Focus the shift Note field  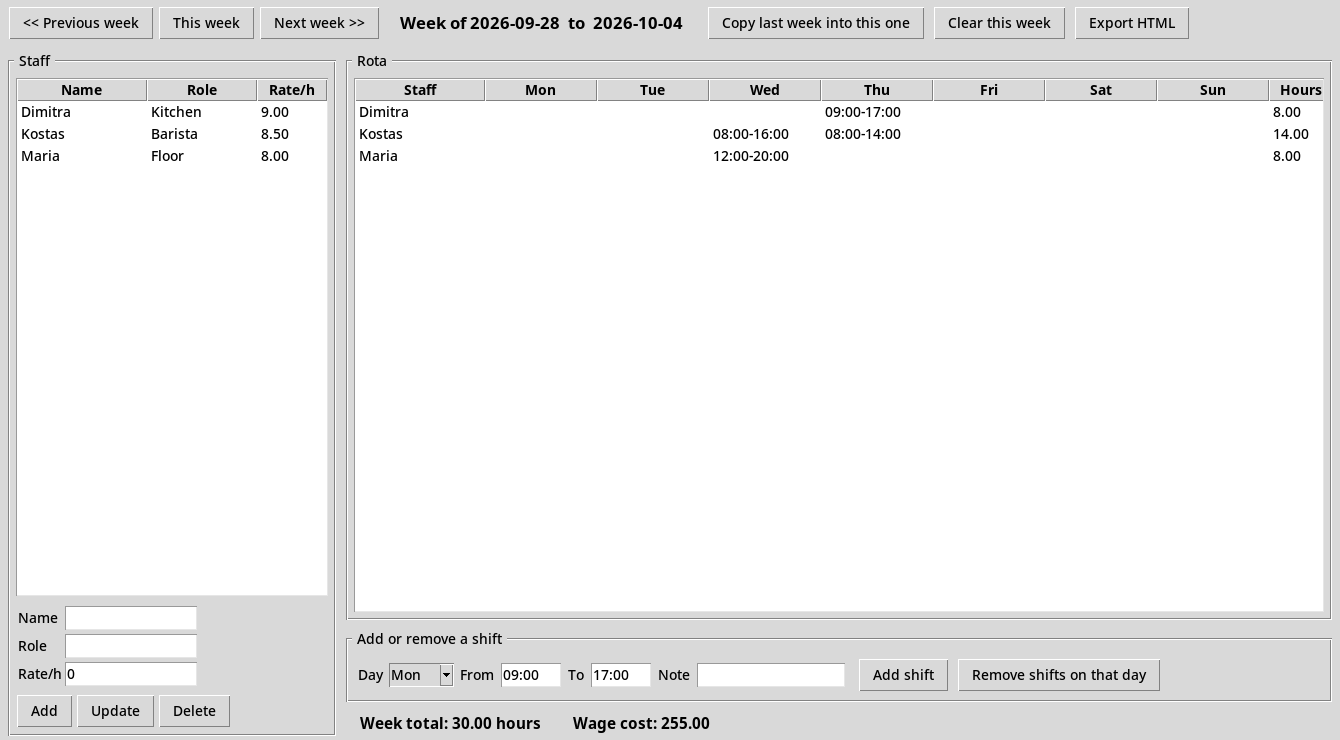pyautogui.click(x=771, y=675)
